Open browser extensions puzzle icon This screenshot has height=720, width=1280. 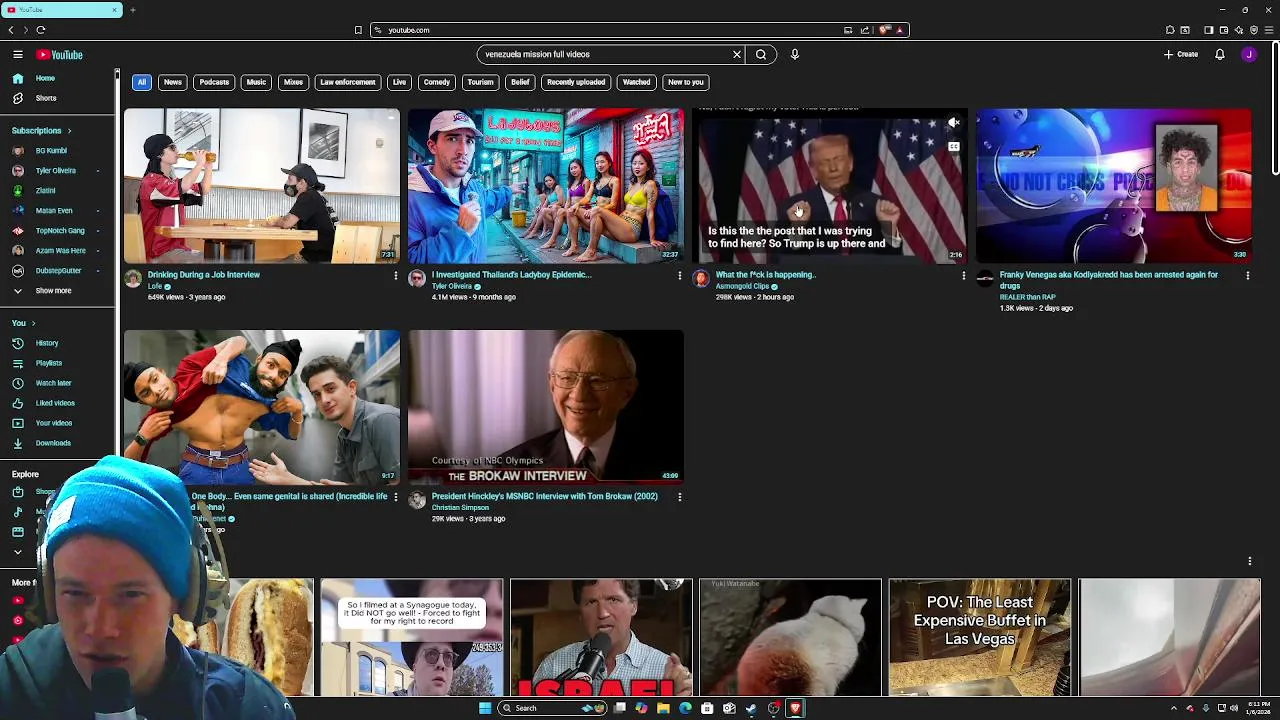pyautogui.click(x=1170, y=30)
